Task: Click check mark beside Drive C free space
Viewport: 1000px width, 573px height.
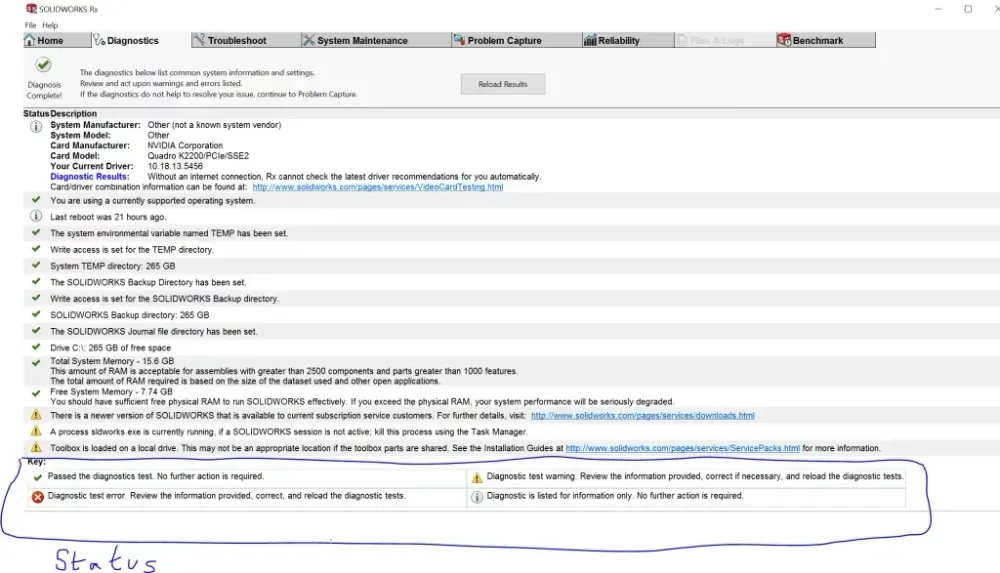Action: pos(36,346)
